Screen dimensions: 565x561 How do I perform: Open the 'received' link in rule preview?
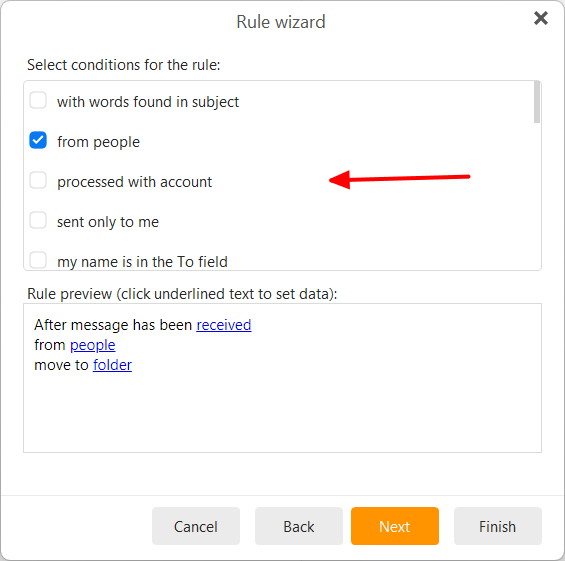tap(223, 325)
